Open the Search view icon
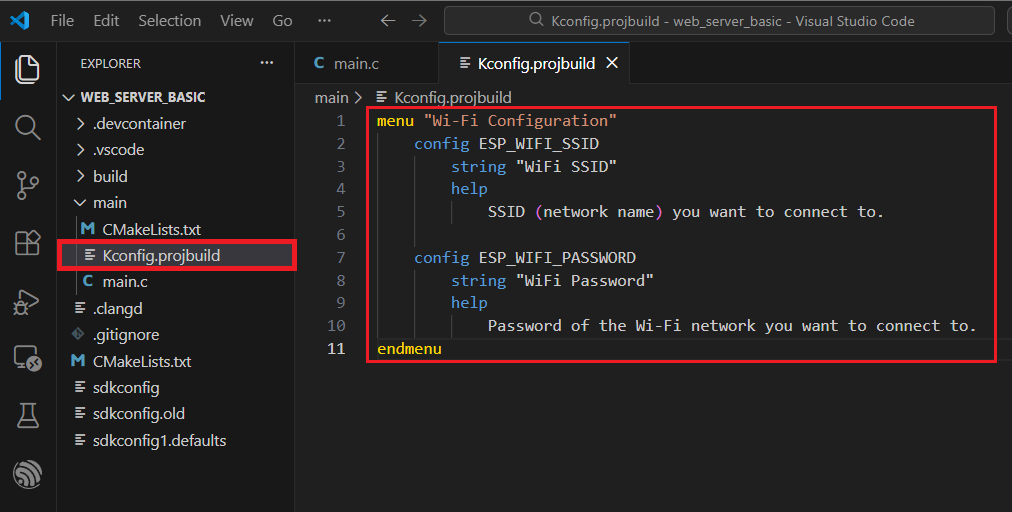 point(28,127)
